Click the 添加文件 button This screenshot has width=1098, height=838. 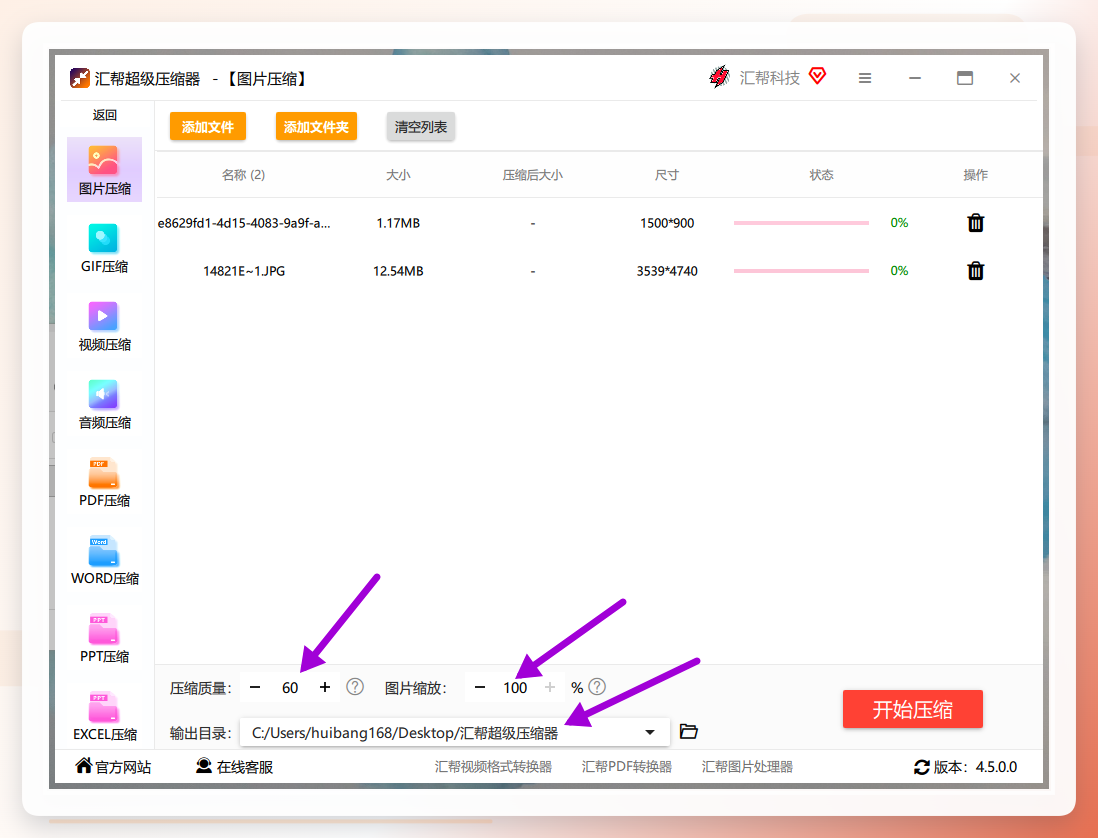point(208,127)
